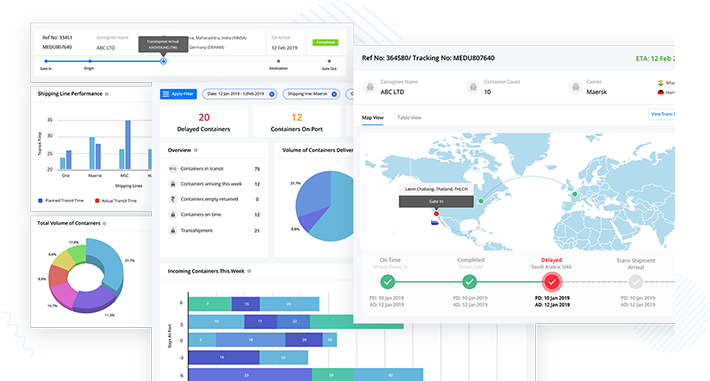Remove the Shipping line Maersk filter chip
The width and height of the screenshot is (710, 381).
(x=334, y=94)
